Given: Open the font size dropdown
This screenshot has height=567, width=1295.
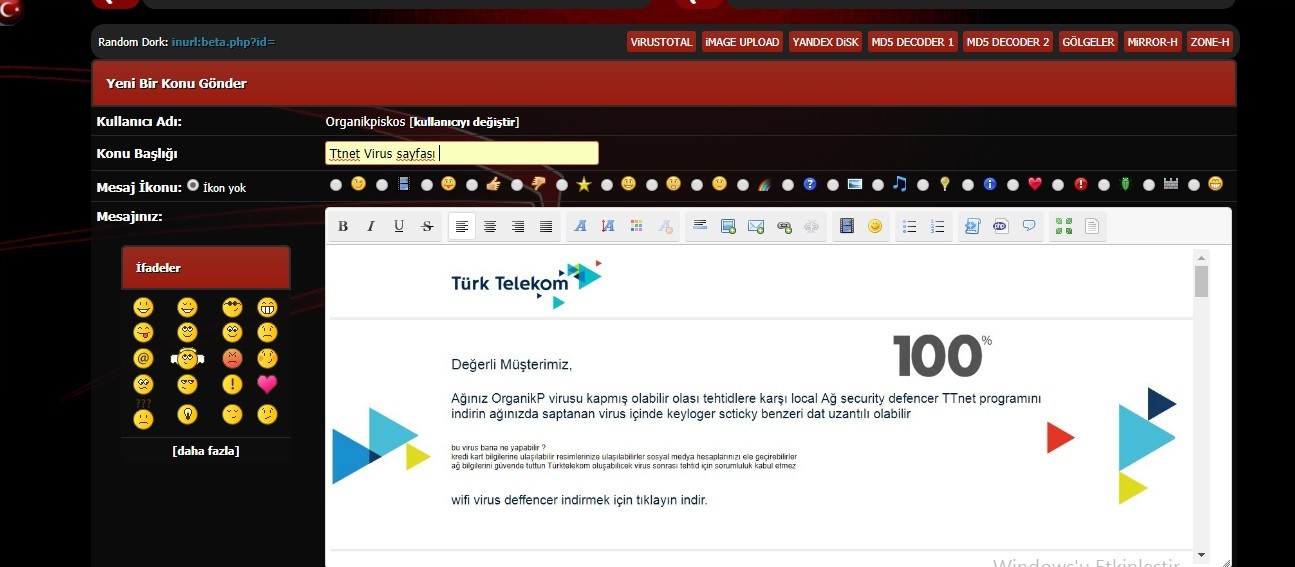Looking at the screenshot, I should point(609,227).
